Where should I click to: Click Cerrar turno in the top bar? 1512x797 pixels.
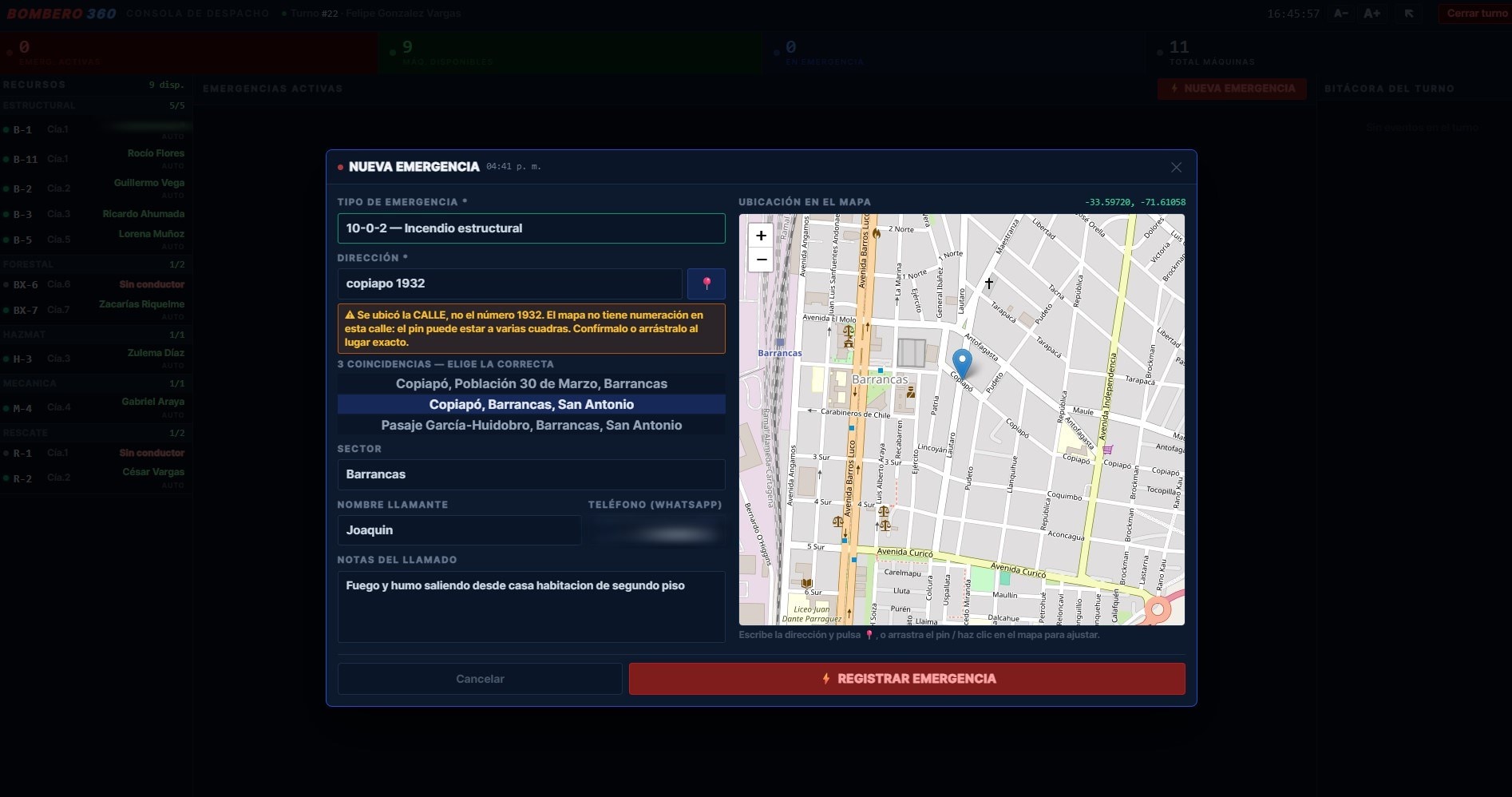(1477, 14)
